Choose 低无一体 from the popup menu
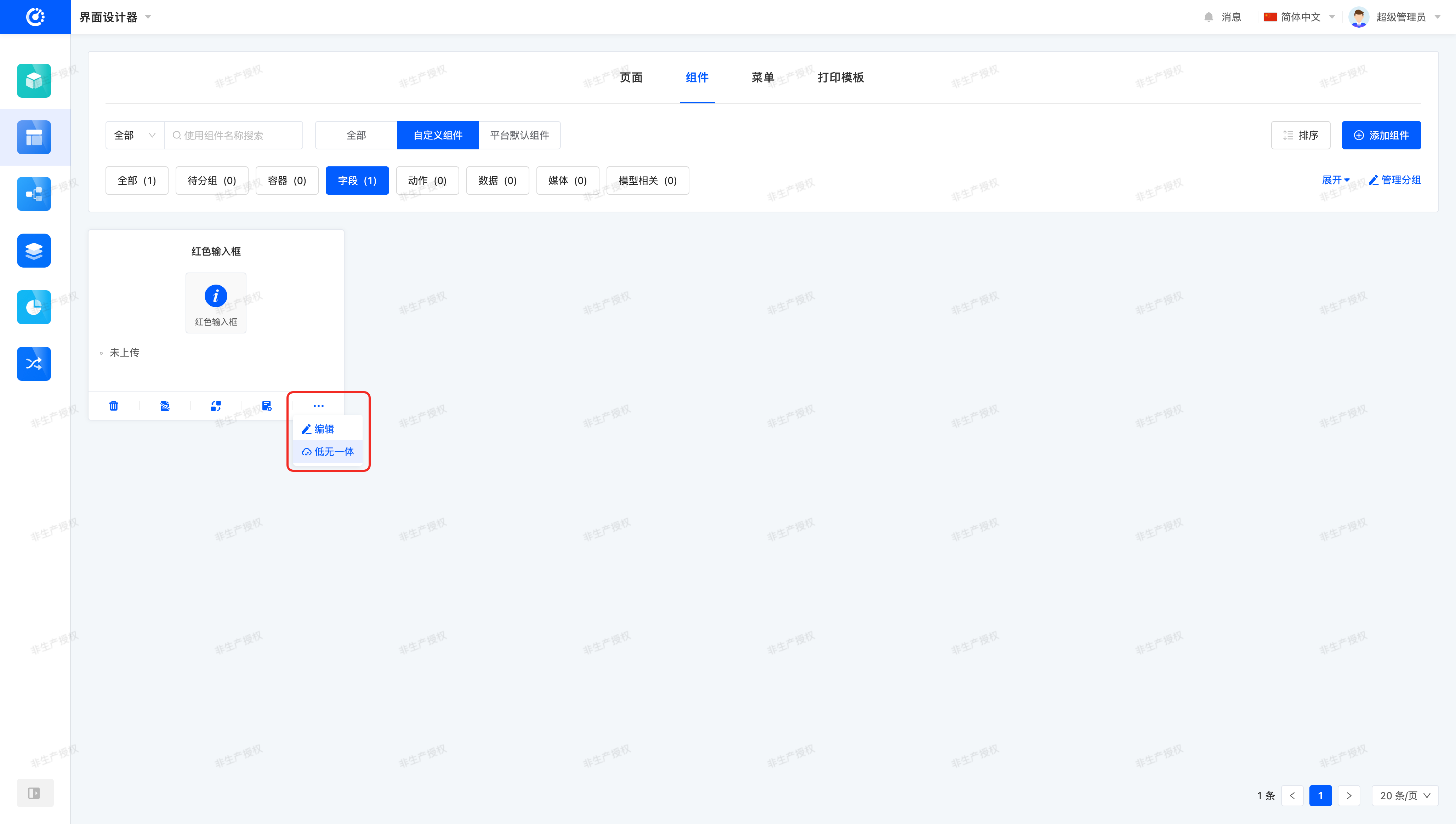Viewport: 1456px width, 824px height. (x=328, y=452)
